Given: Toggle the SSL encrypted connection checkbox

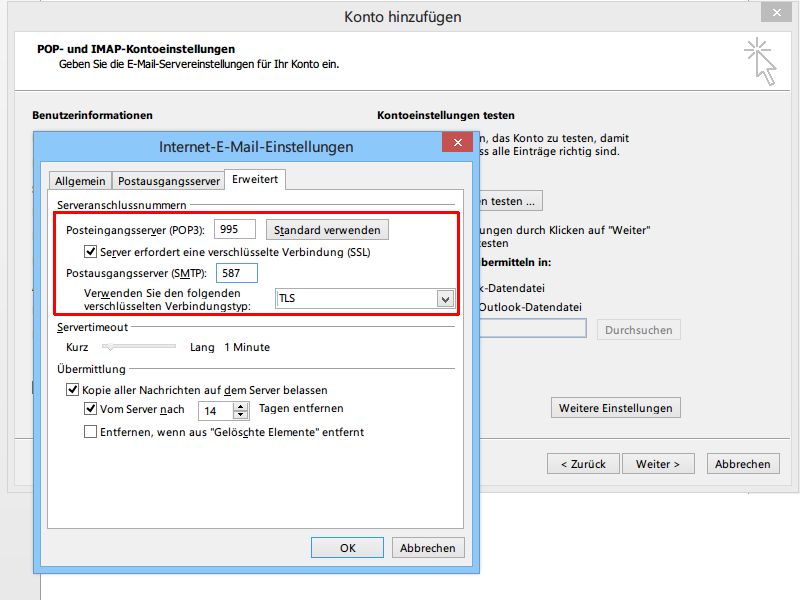Looking at the screenshot, I should (90, 252).
